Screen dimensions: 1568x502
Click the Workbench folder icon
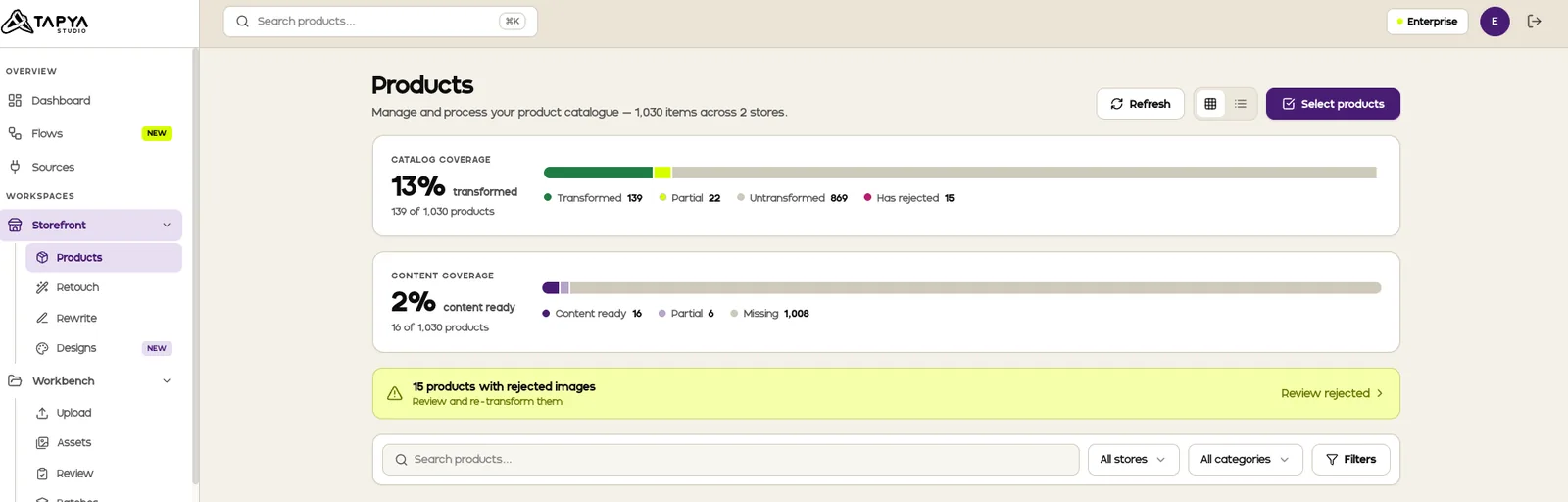tap(15, 380)
